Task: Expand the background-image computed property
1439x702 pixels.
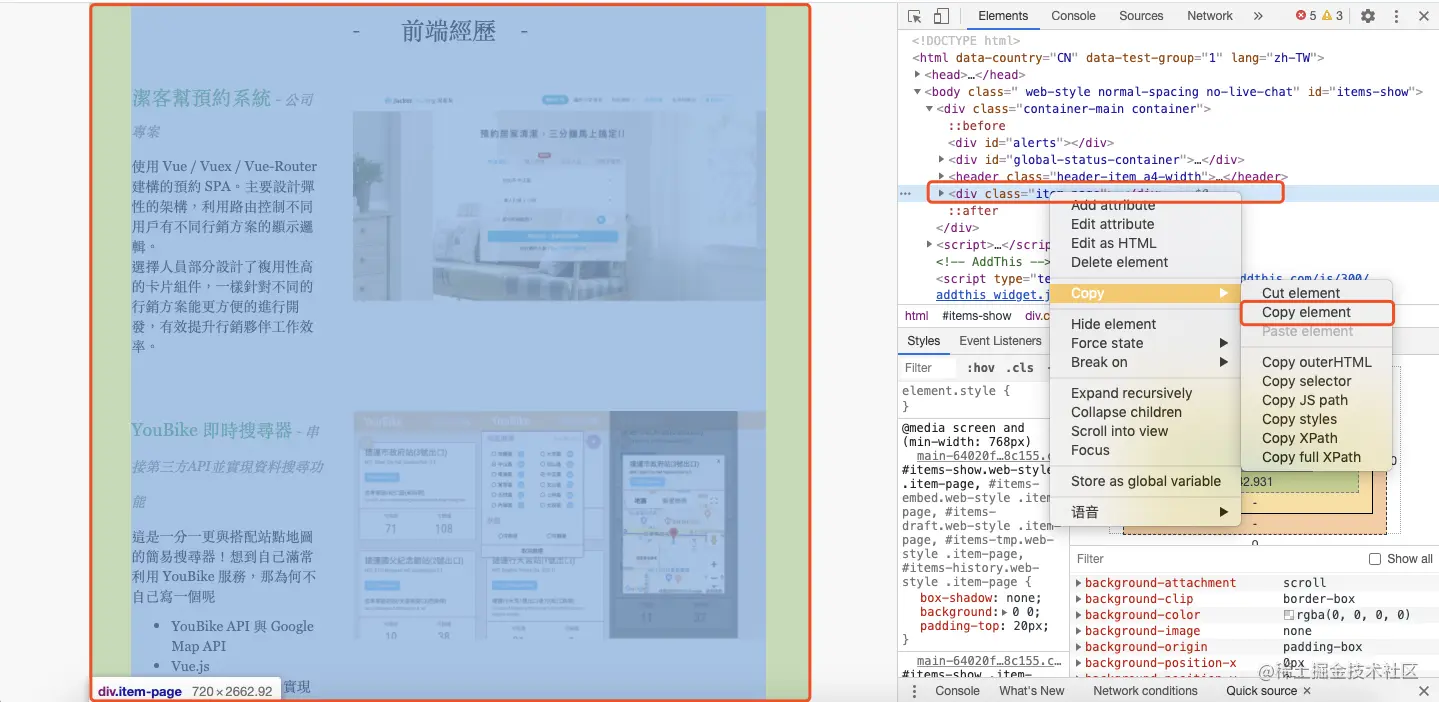Action: click(1078, 631)
